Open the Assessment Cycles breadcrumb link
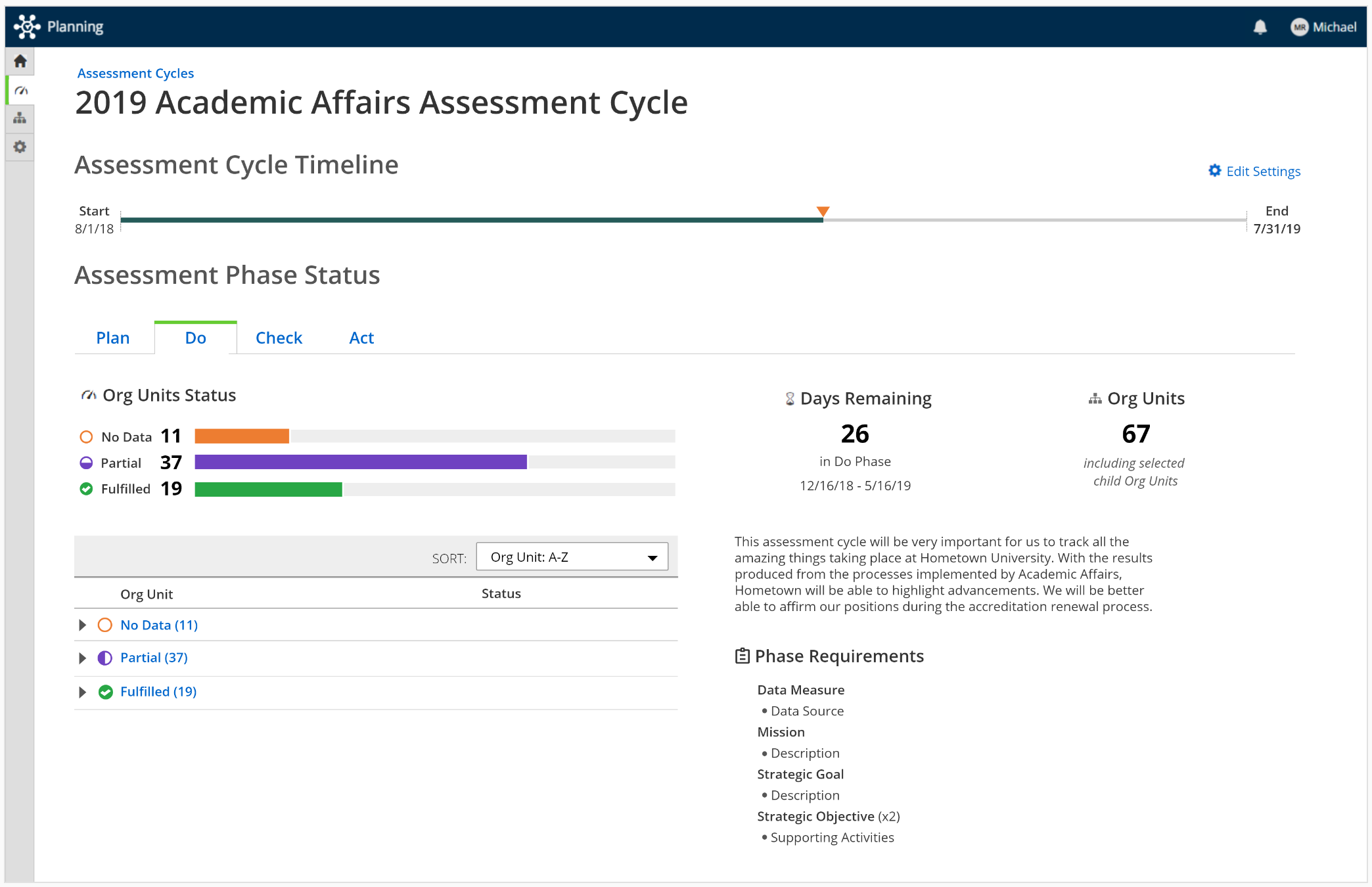Screen dimensions: 1372x887 coord(135,73)
